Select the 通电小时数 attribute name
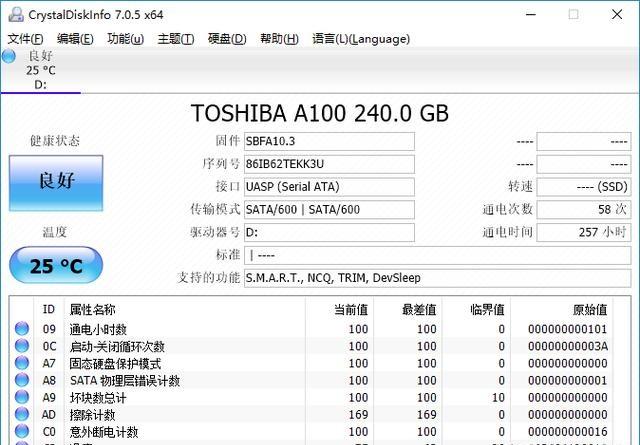This screenshot has height=445, width=640. click(x=98, y=329)
